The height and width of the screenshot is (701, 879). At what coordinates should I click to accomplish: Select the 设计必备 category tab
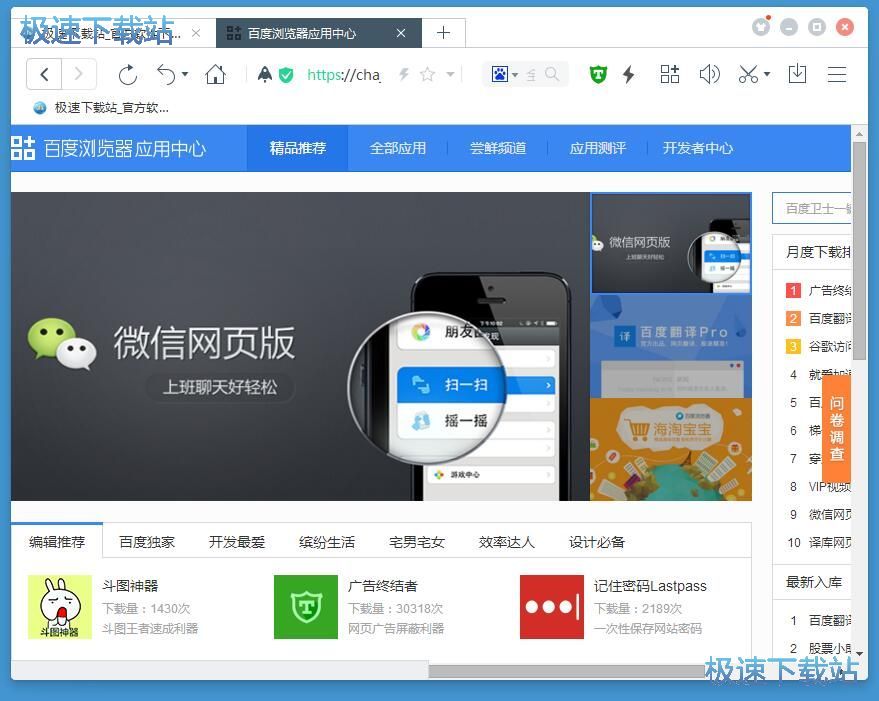point(596,542)
